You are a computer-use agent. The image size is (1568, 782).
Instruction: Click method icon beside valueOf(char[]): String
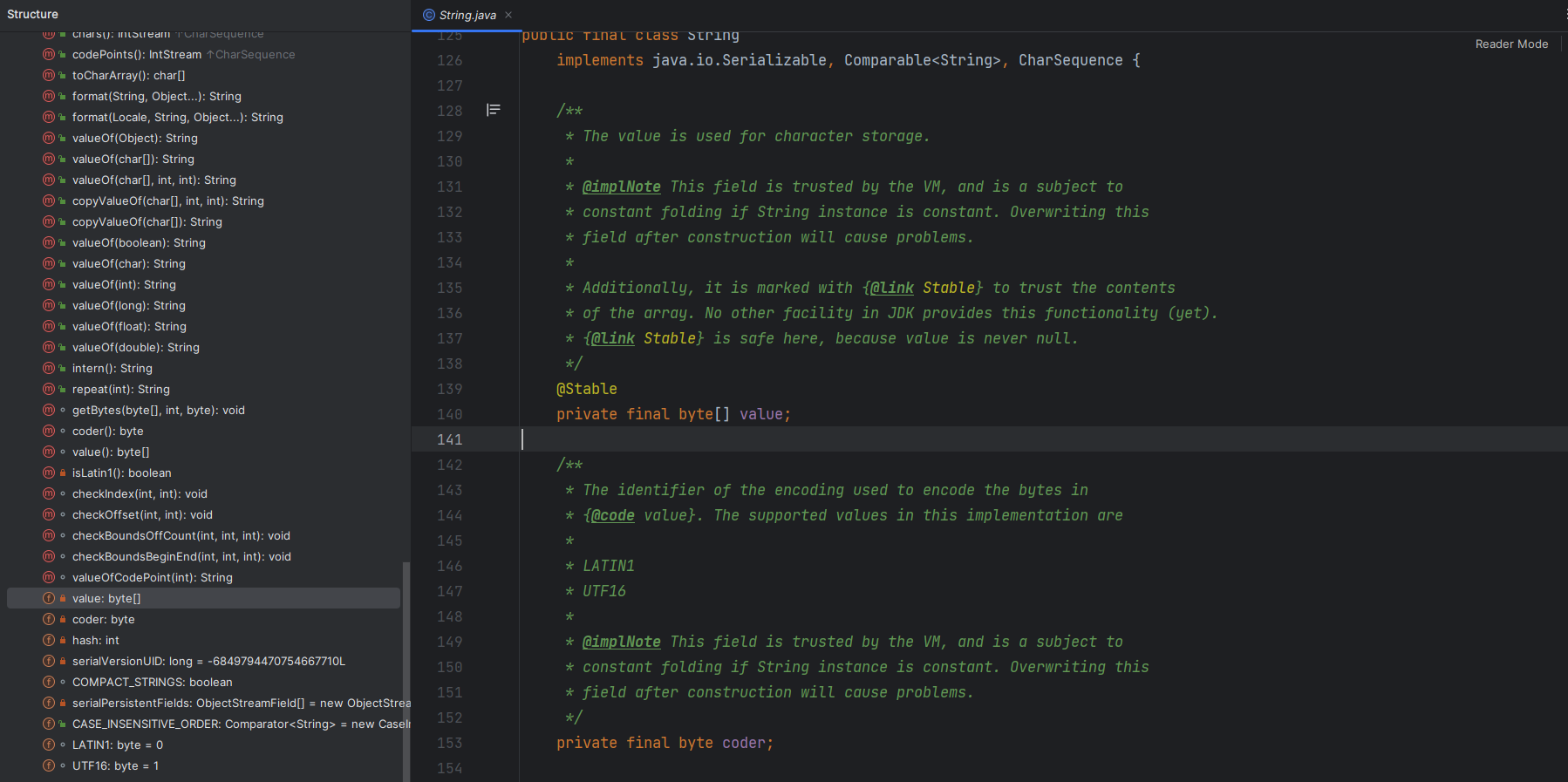coord(49,159)
